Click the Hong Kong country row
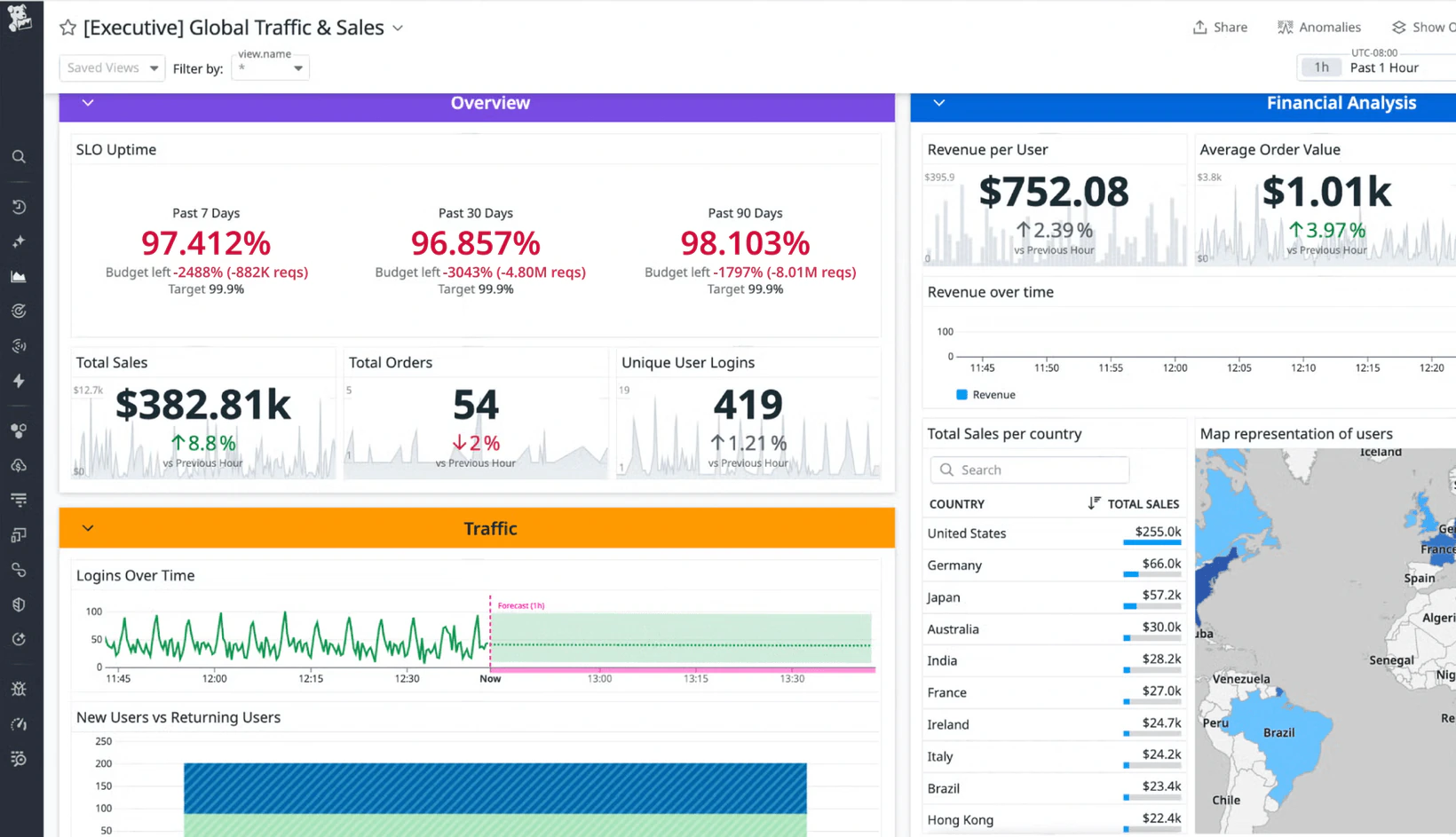This screenshot has width=1456, height=837. pyautogui.click(x=1054, y=820)
